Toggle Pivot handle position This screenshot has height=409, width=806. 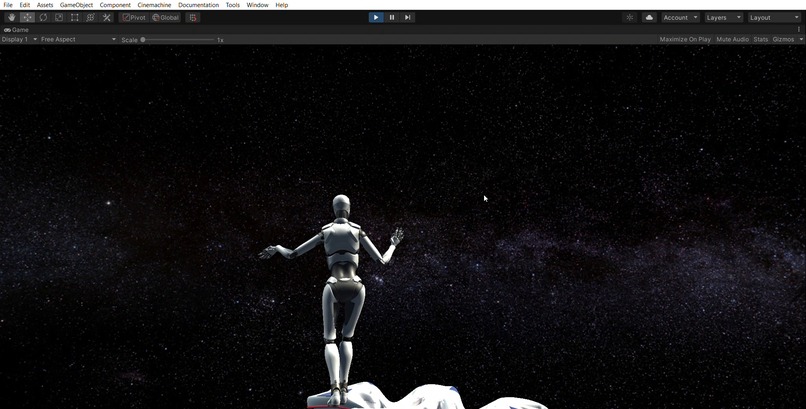(x=134, y=17)
